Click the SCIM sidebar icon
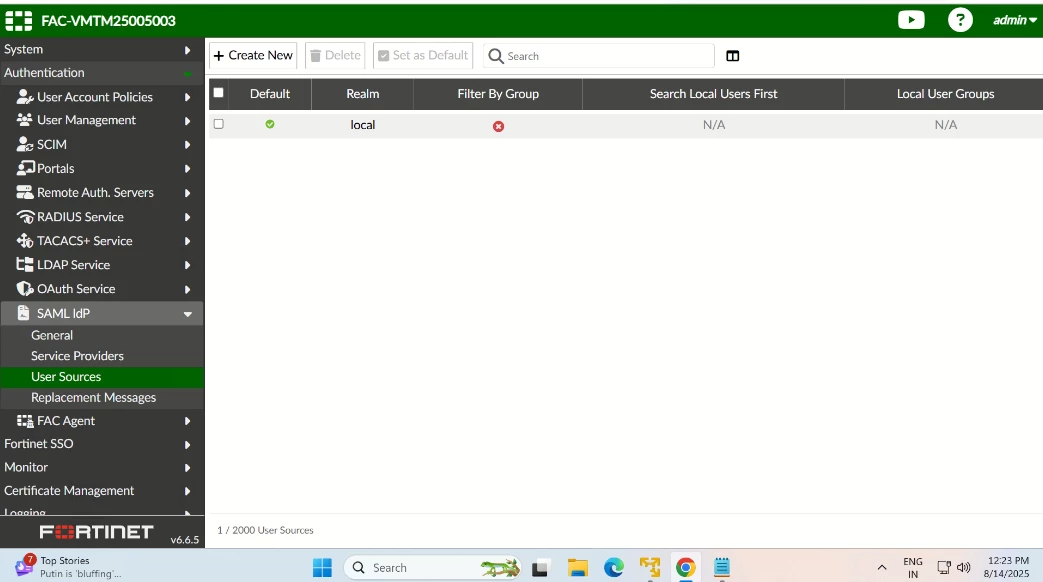This screenshot has width=1043, height=582. pos(25,144)
